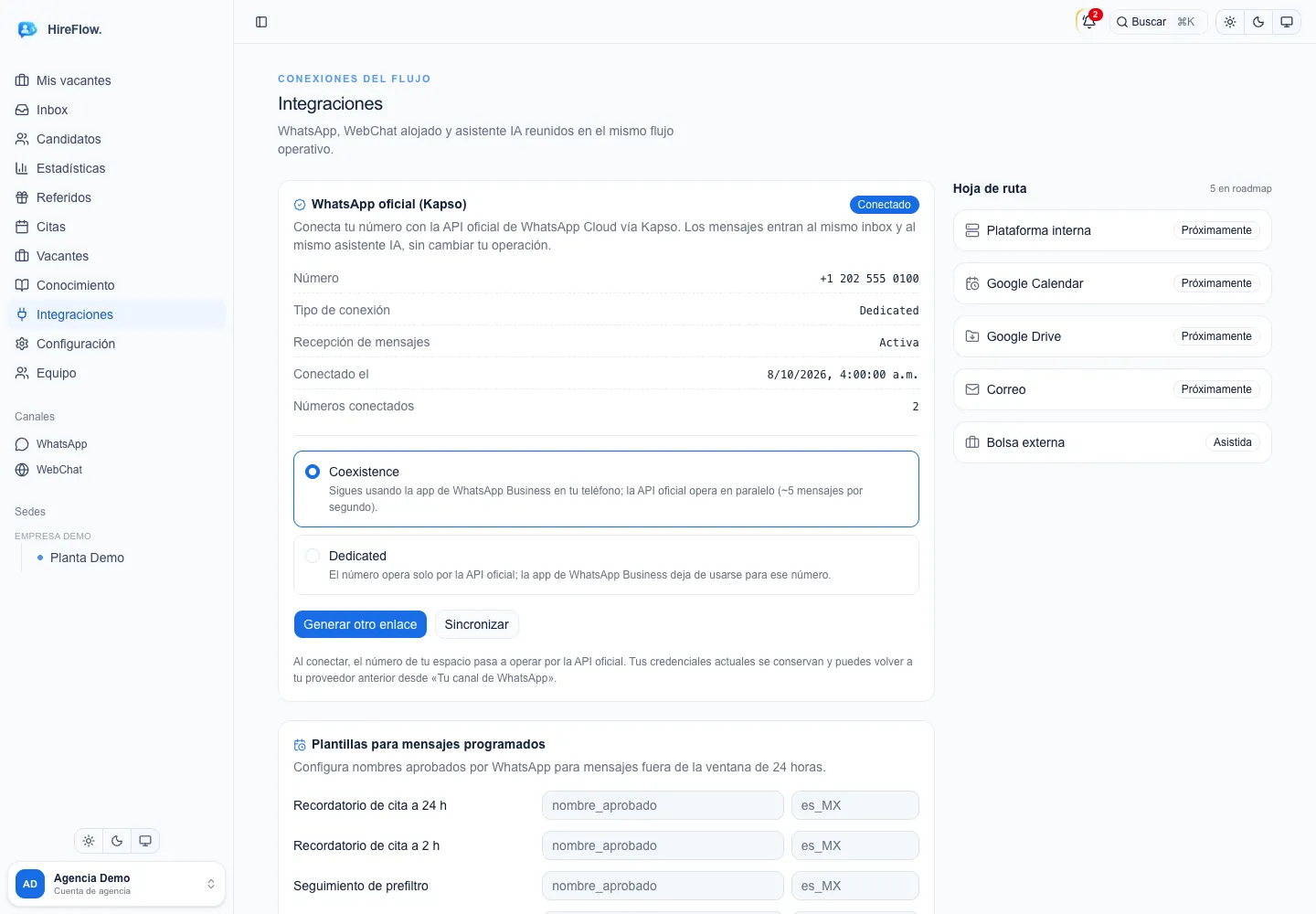Click the Citas calendar icon
Screen dimensions: 1316x914
(x=22, y=227)
